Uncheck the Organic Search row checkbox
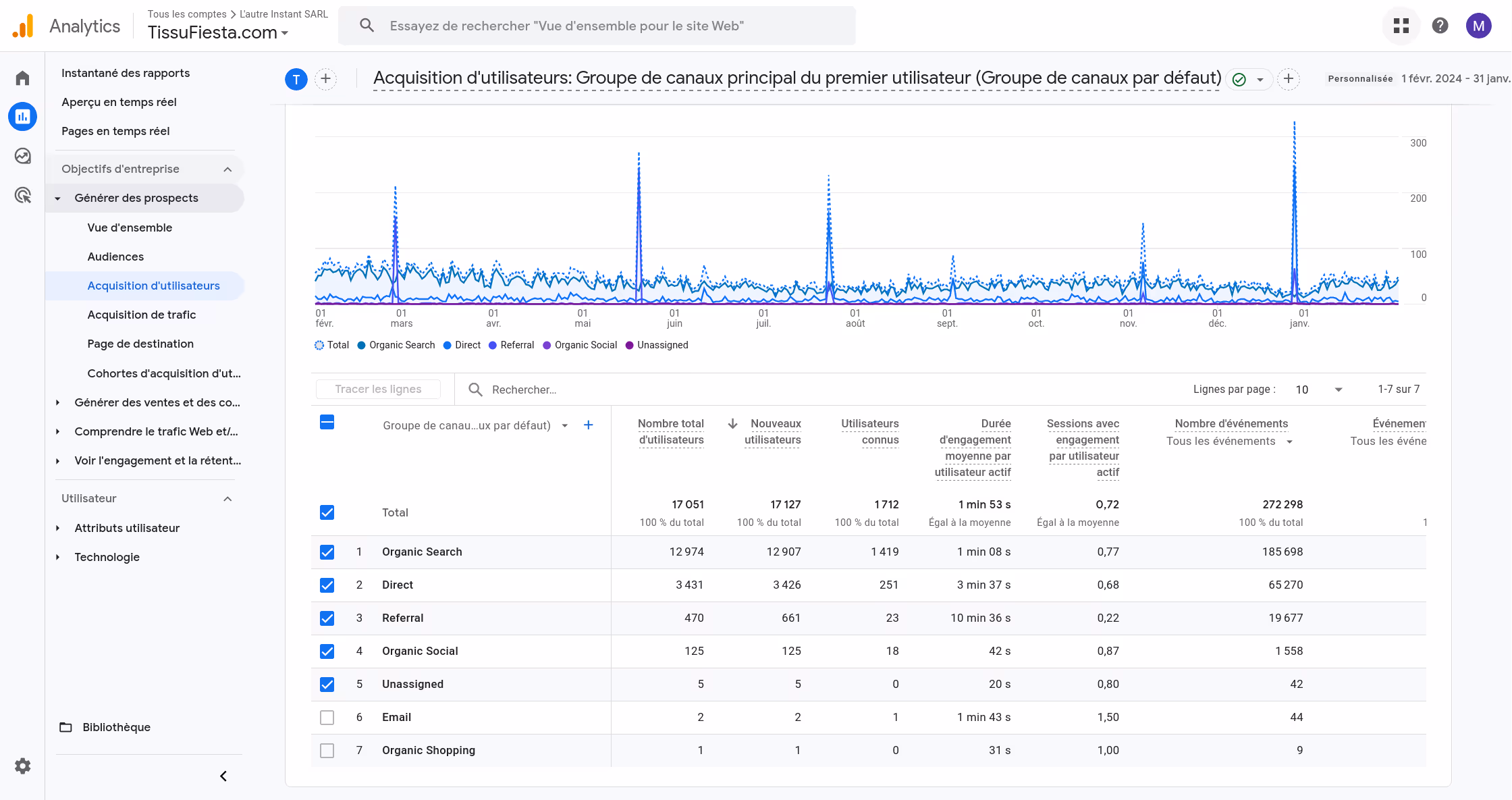Screen dimensions: 1512x800 (x=327, y=552)
